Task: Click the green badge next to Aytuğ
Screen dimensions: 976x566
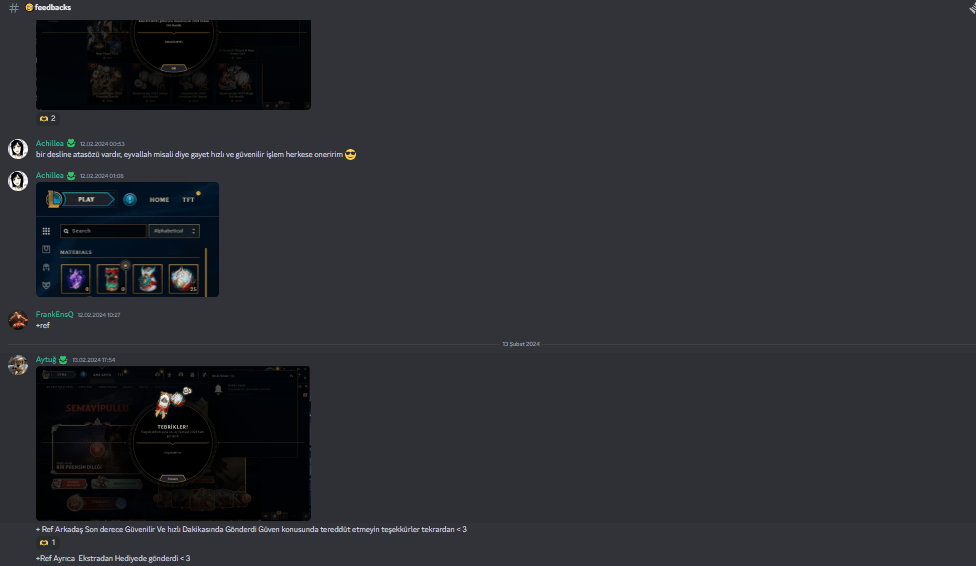Action: [x=63, y=359]
